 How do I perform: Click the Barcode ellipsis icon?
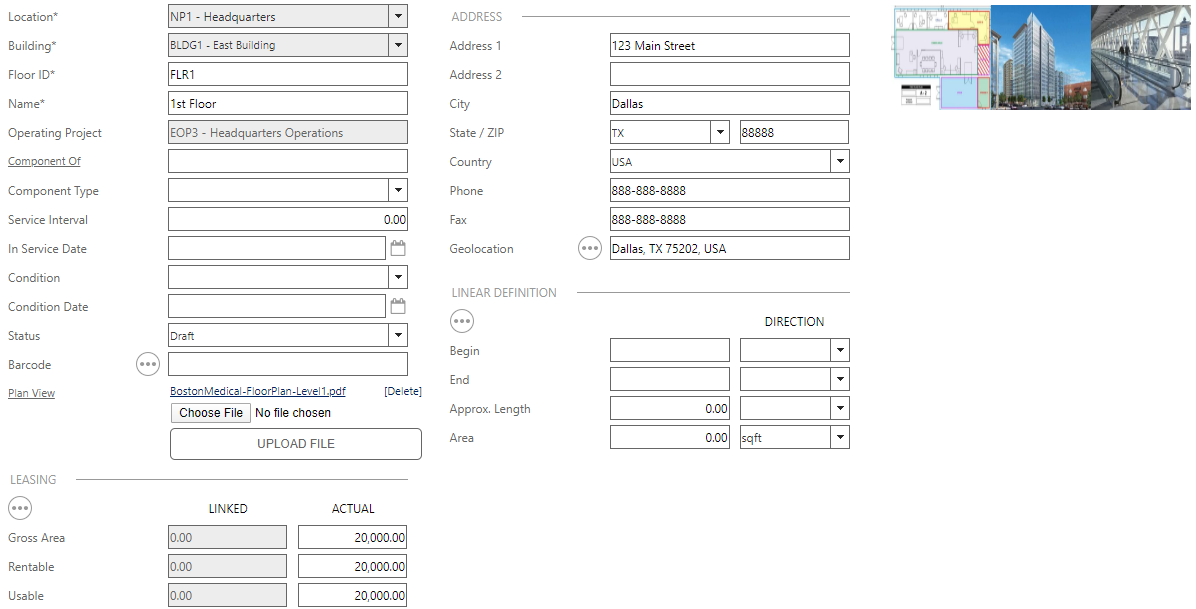[148, 365]
